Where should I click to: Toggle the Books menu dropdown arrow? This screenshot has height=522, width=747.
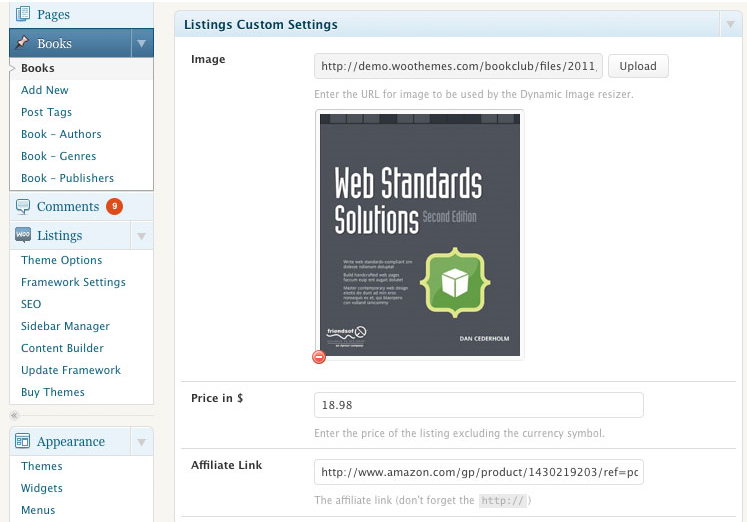click(141, 43)
